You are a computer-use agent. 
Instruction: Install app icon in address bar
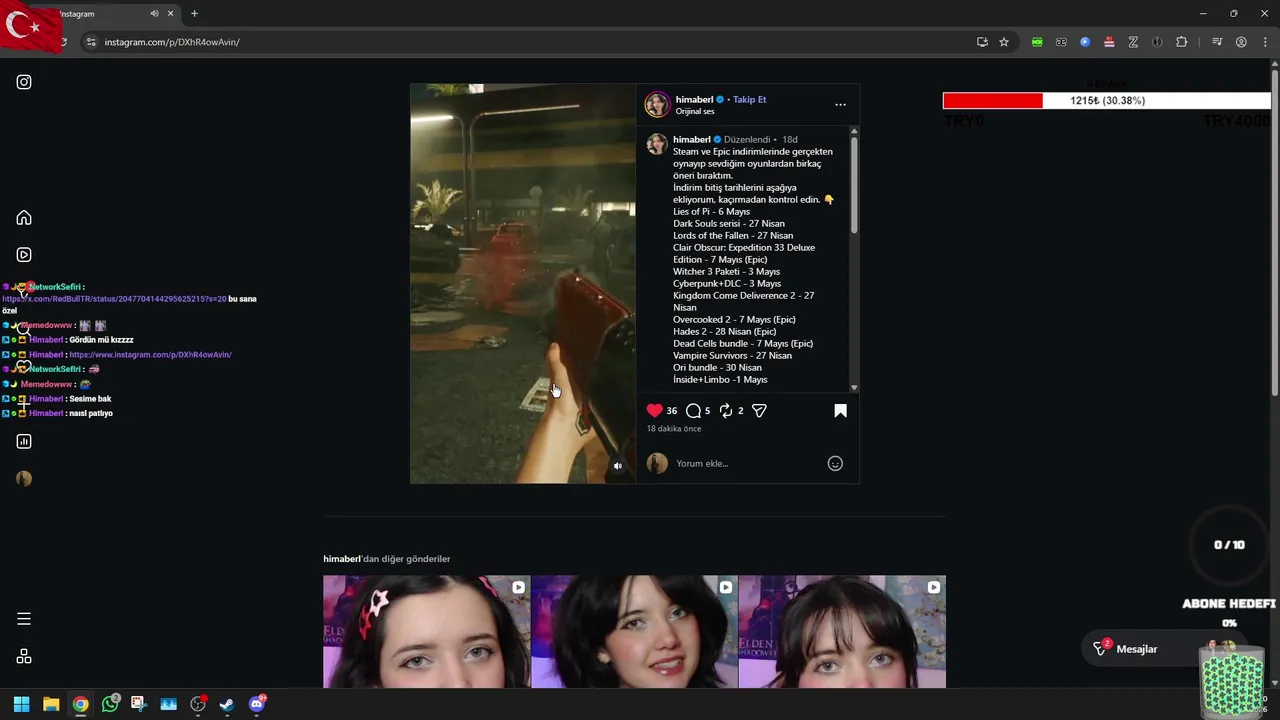pos(982,42)
